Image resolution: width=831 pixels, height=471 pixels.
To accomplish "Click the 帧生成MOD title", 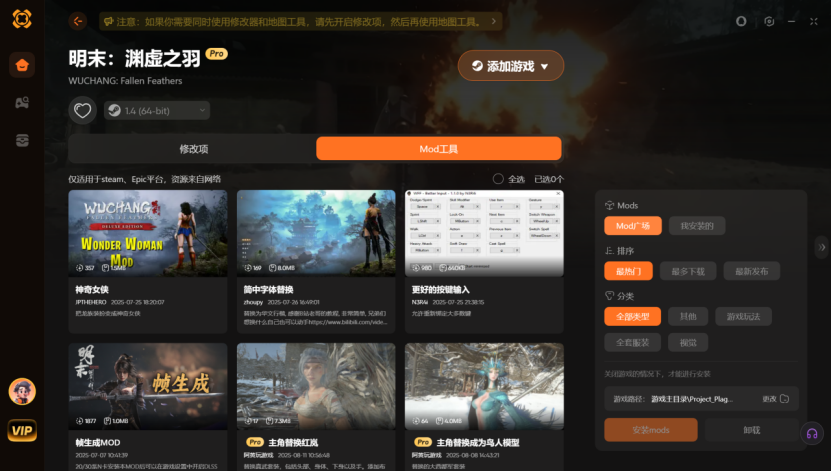I will (98, 442).
